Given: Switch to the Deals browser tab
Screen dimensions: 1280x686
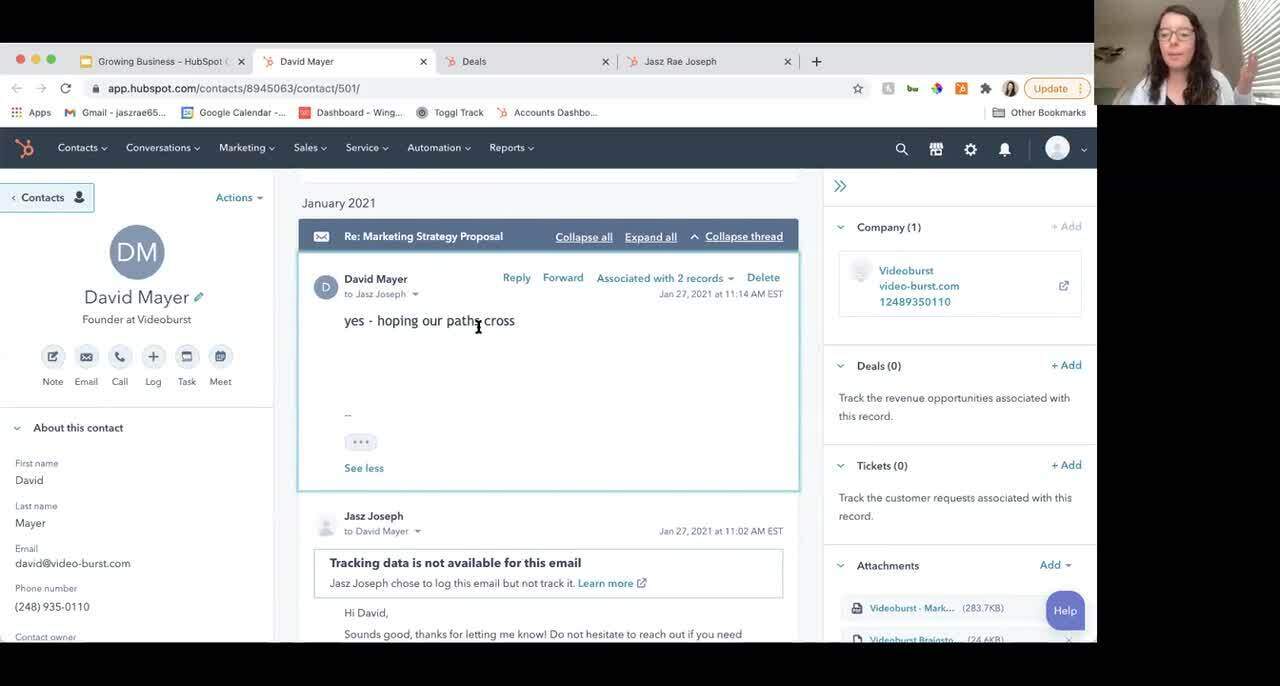Looking at the screenshot, I should point(527,61).
